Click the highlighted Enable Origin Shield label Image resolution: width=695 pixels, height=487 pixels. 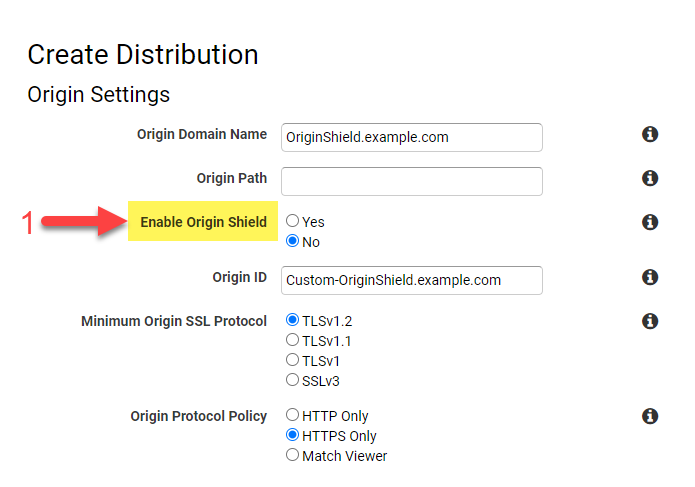click(203, 222)
